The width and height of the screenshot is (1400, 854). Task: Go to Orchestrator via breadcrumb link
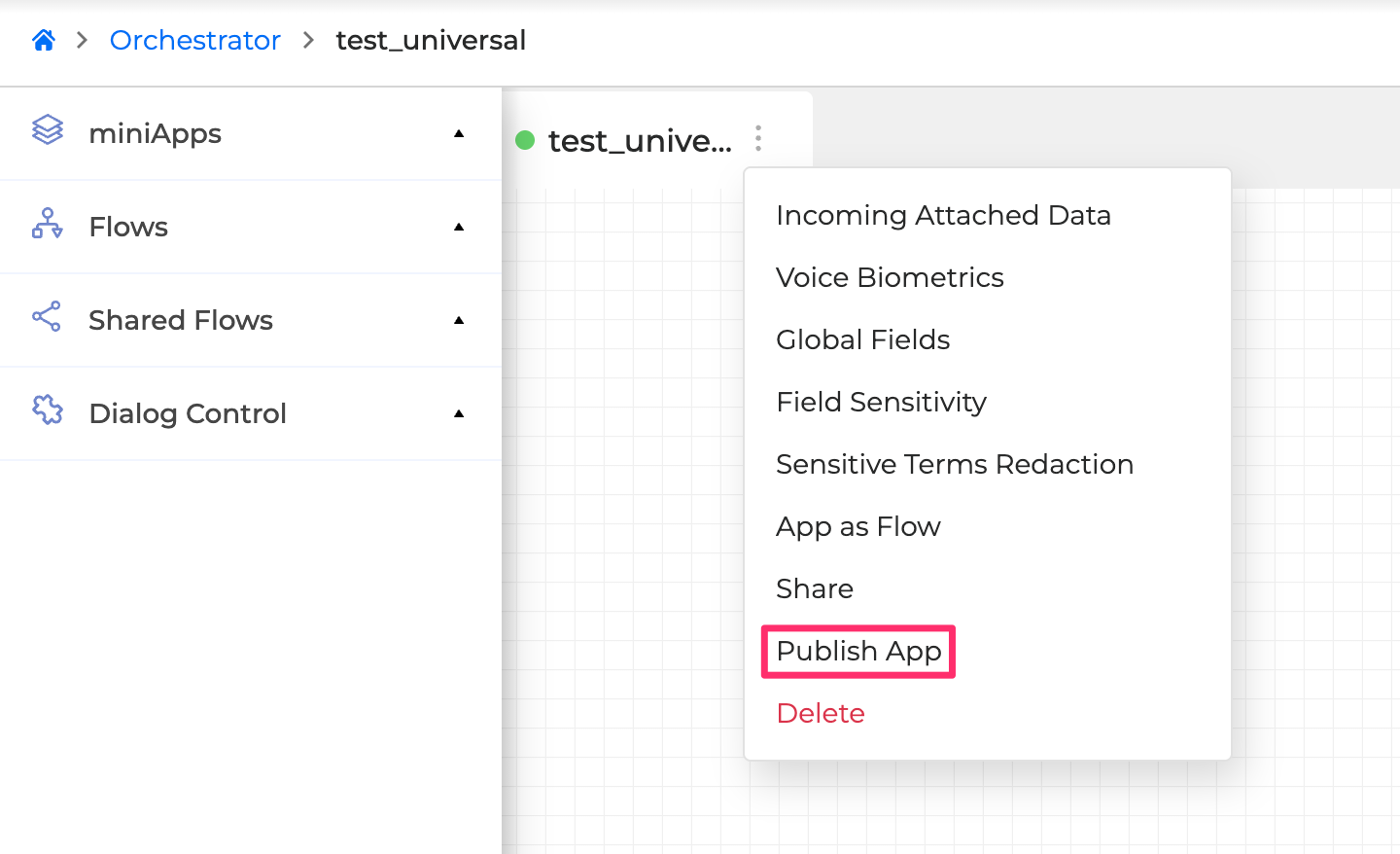point(194,40)
